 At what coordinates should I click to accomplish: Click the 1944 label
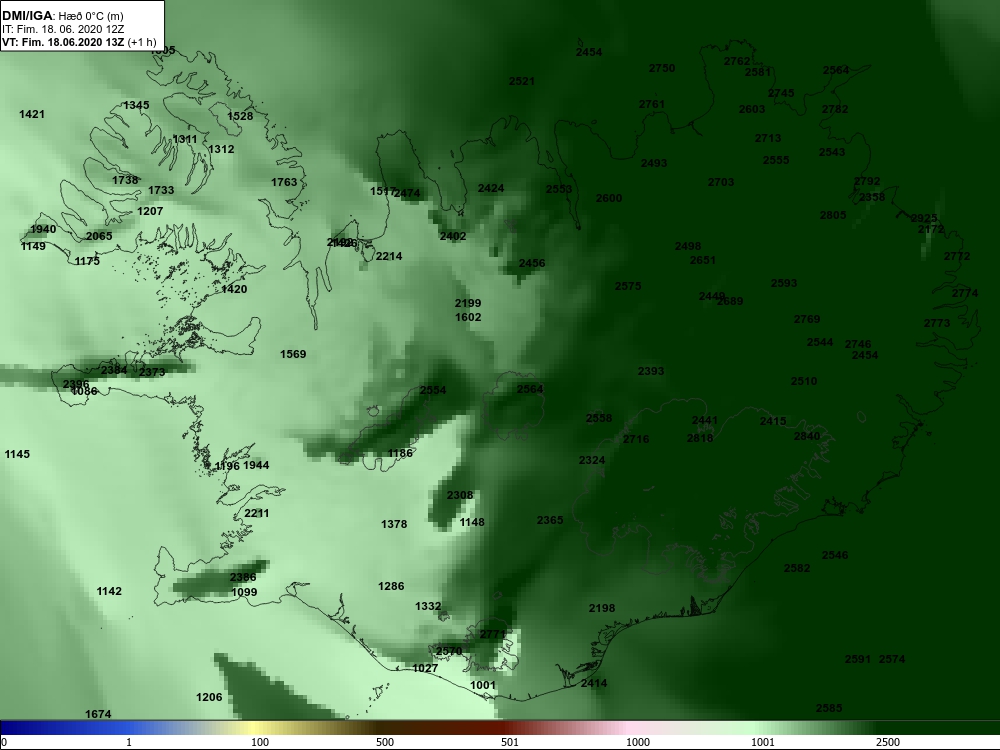[x=256, y=466]
